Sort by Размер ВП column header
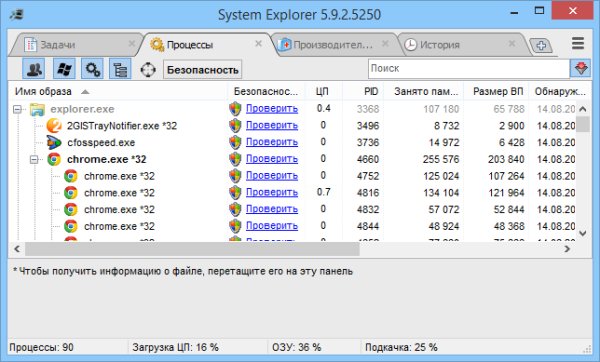Viewport: 600px width, 362px height. [496, 91]
